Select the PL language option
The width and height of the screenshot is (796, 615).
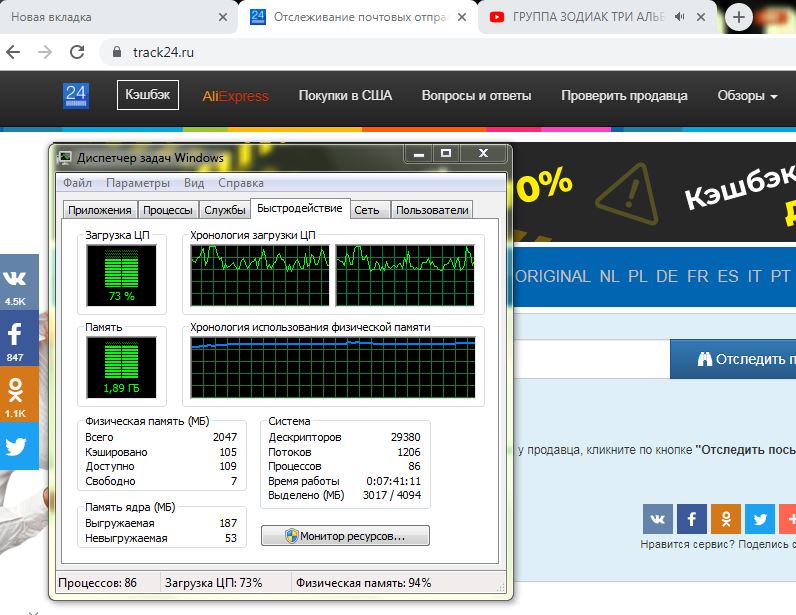point(638,276)
